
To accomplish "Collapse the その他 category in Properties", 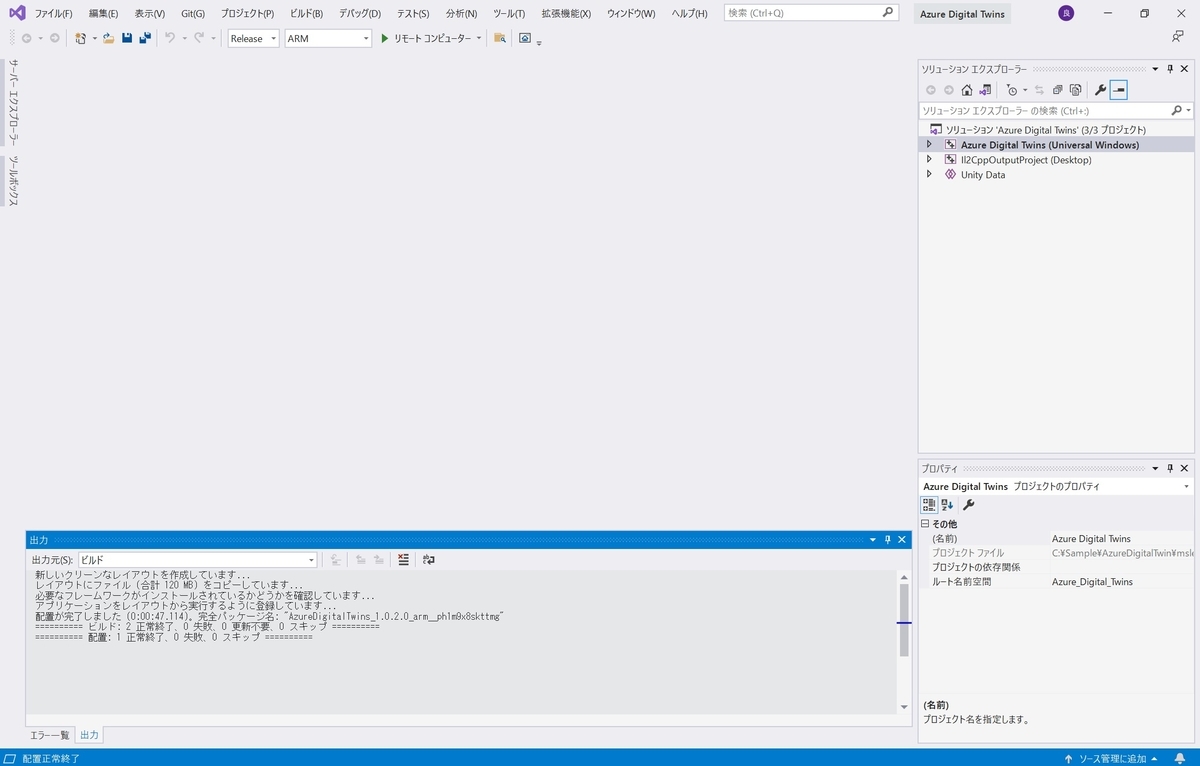I will 925,524.
